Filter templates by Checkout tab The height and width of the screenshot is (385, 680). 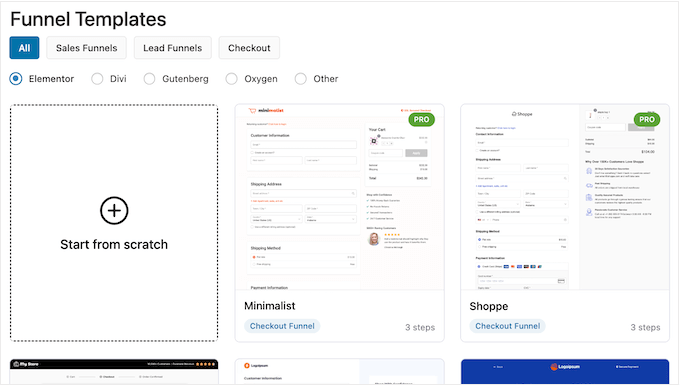249,48
